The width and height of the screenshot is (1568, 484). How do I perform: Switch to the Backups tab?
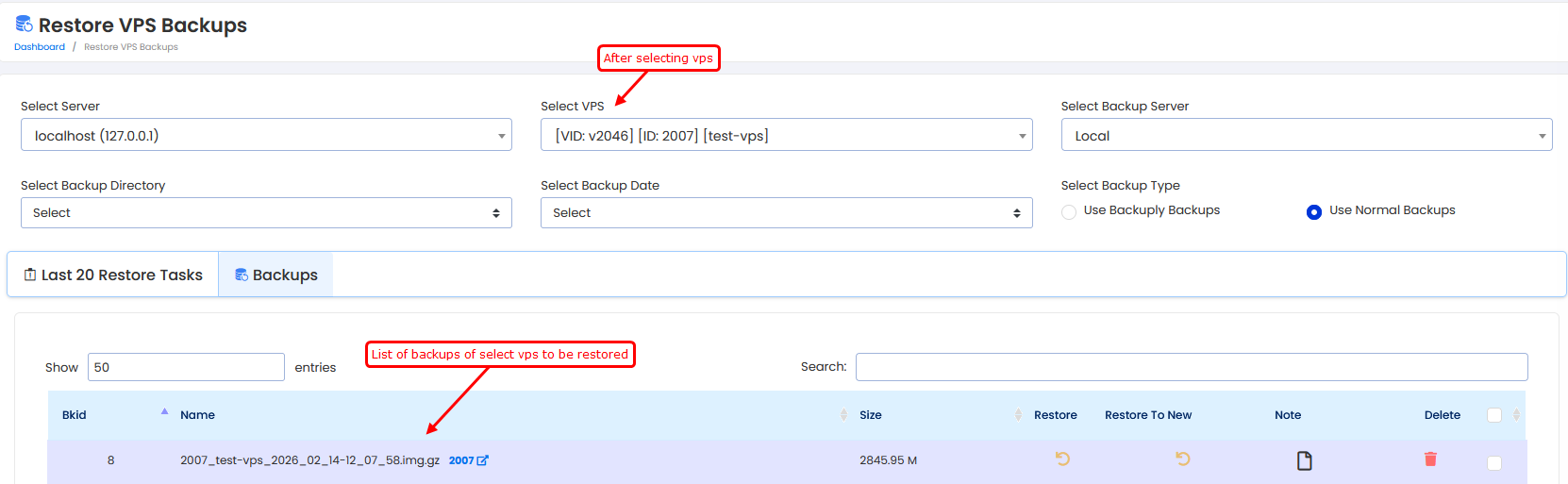click(x=275, y=275)
